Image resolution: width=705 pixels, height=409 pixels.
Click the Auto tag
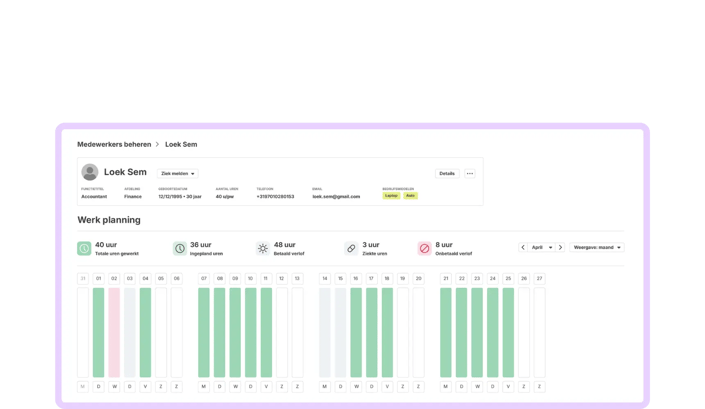pos(411,196)
